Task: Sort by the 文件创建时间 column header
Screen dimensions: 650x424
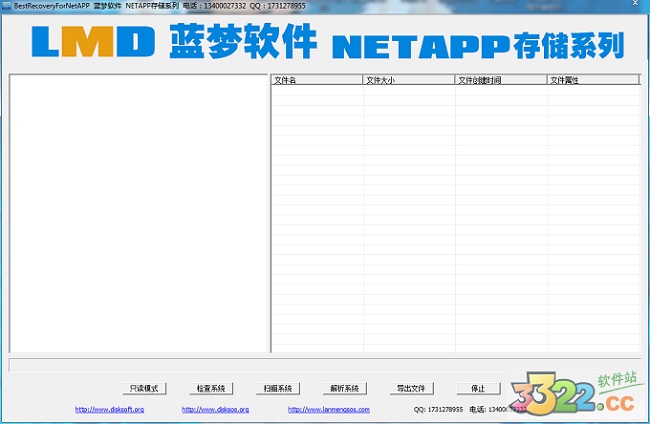Action: pyautogui.click(x=501, y=80)
